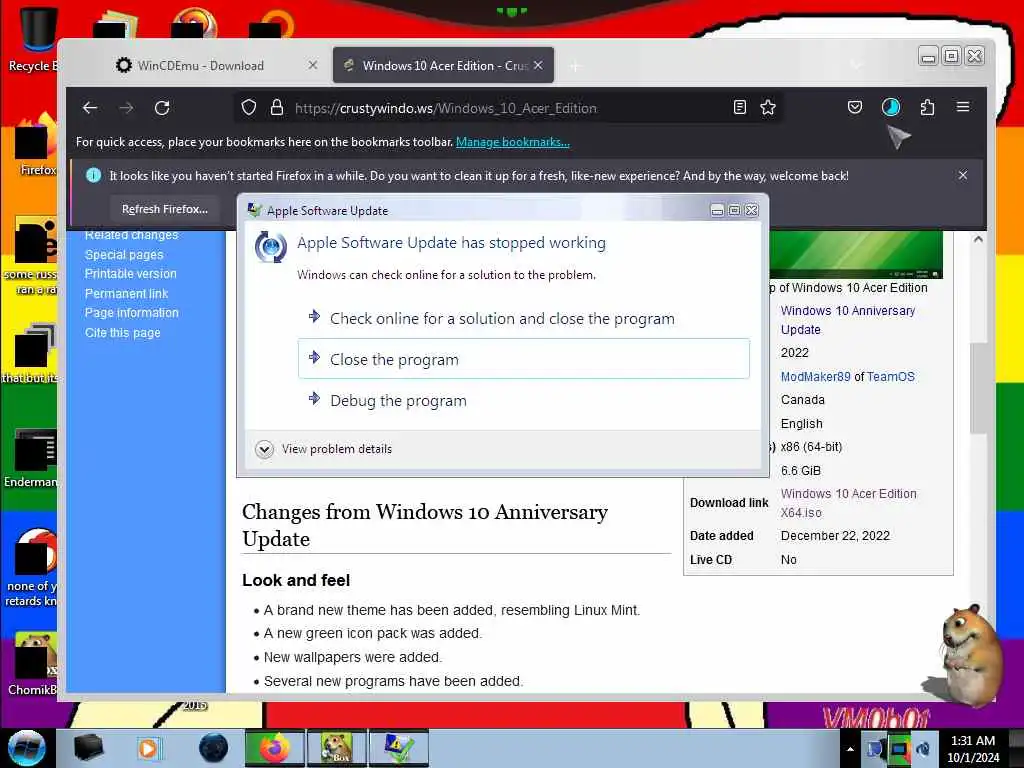
Task: Dismiss the Firefox refresh notification bar
Action: click(963, 175)
